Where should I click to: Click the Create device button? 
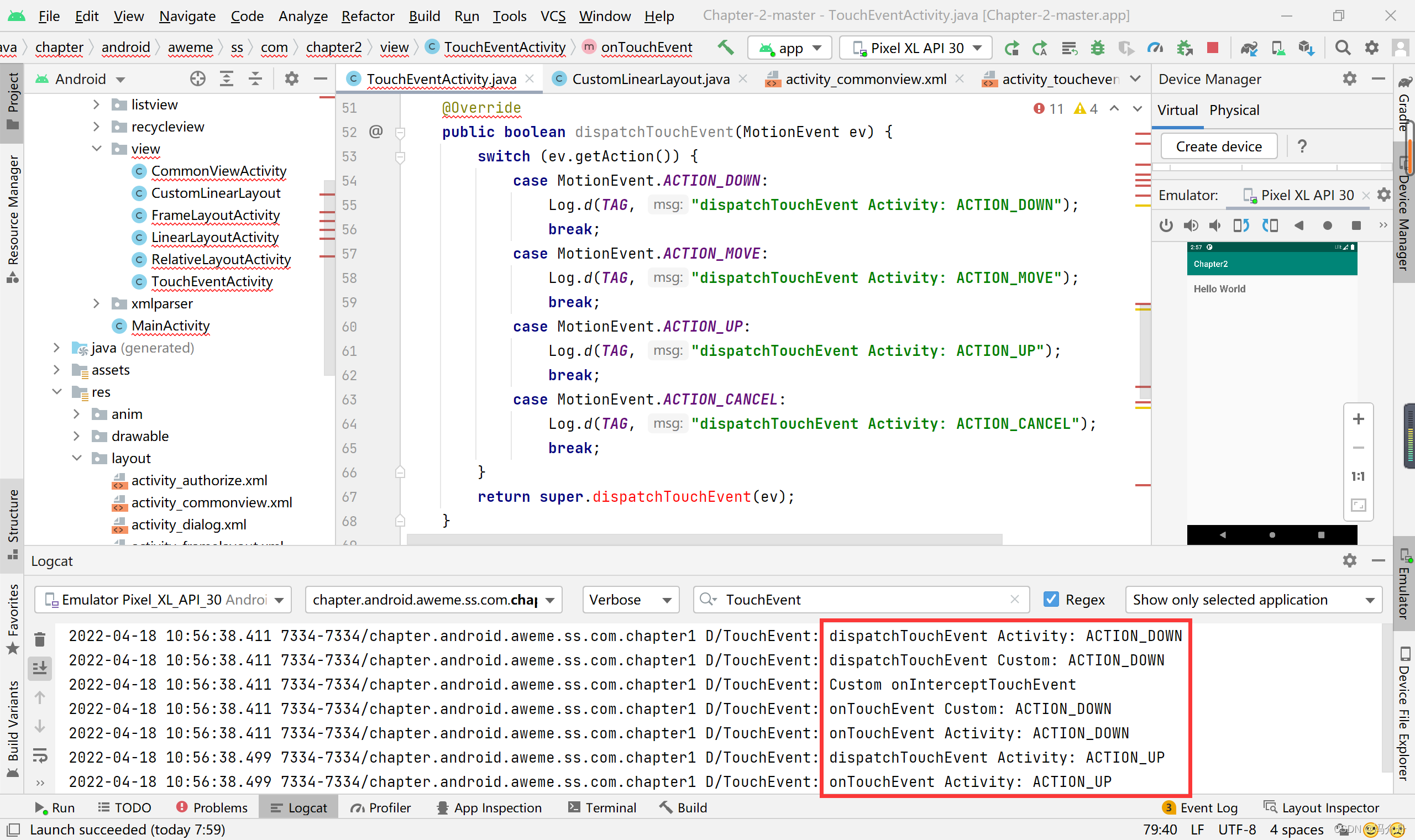(1218, 146)
